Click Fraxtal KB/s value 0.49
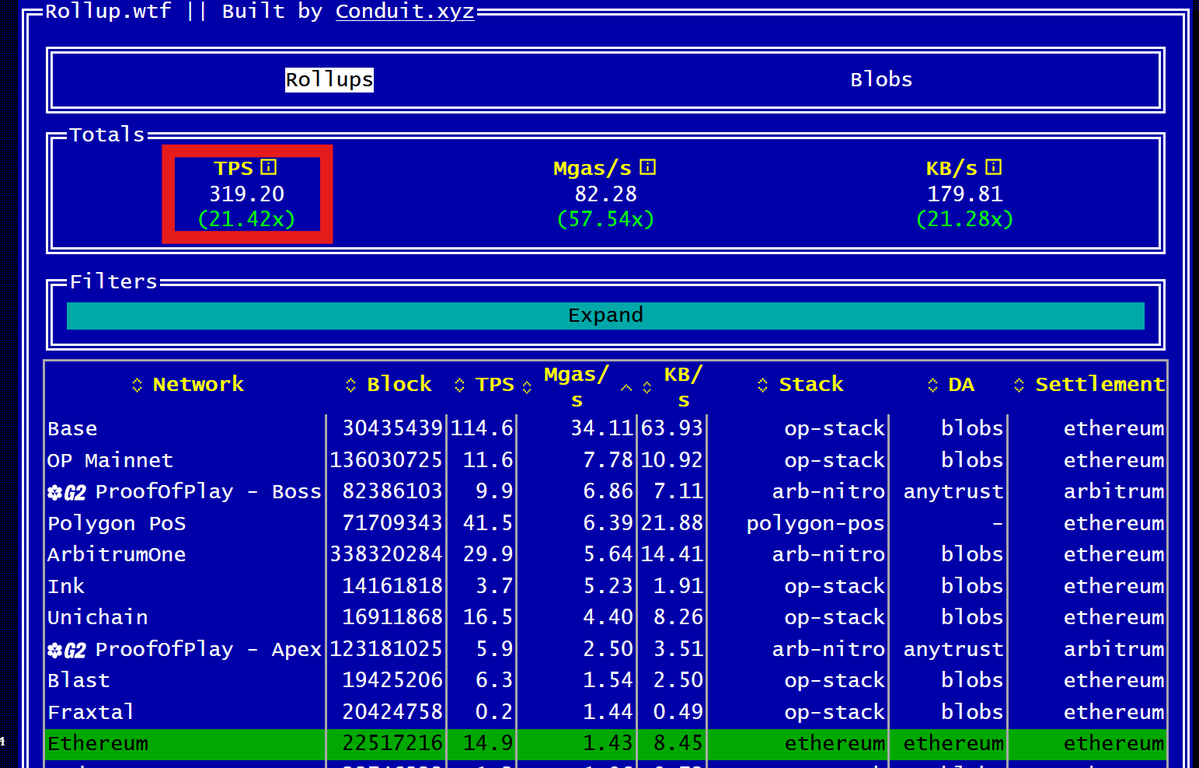1199x768 pixels. pyautogui.click(x=677, y=711)
